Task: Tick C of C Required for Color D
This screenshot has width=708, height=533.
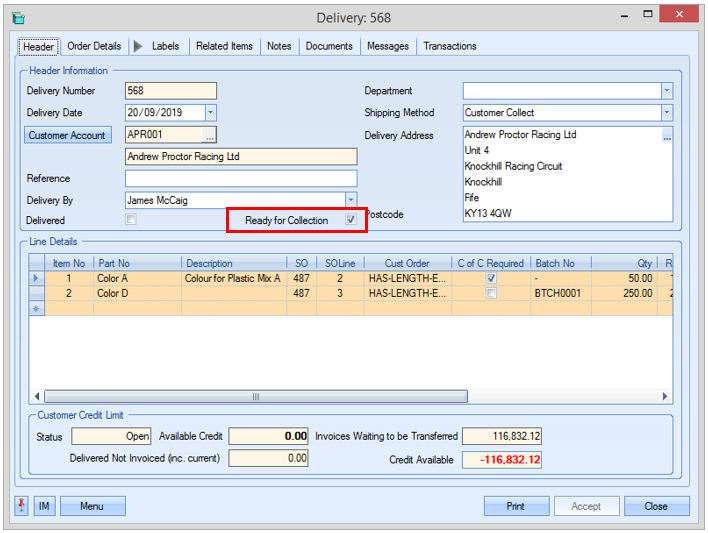Action: [490, 294]
